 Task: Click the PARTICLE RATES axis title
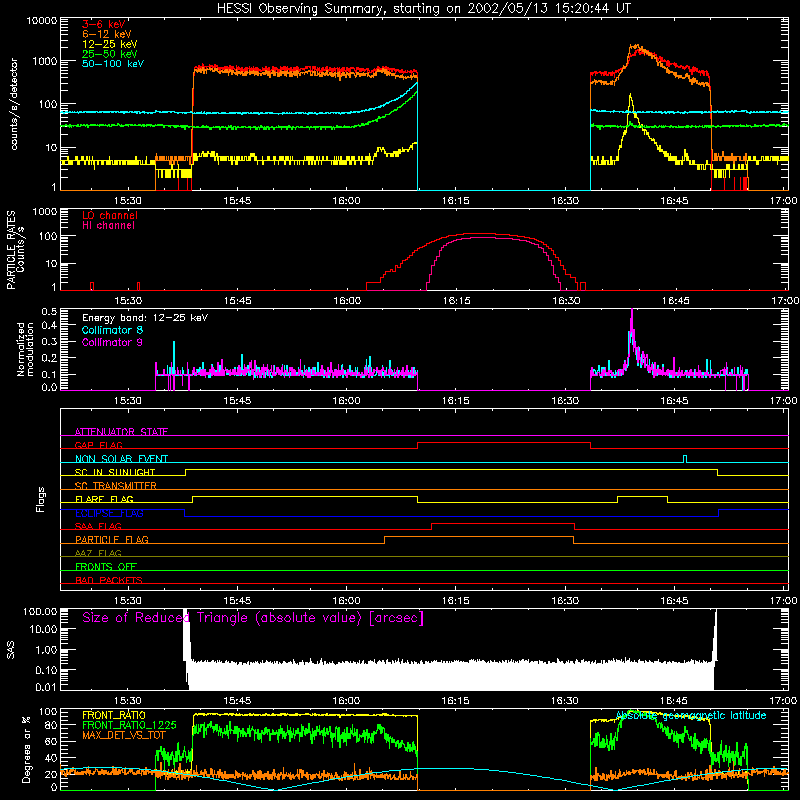15,250
